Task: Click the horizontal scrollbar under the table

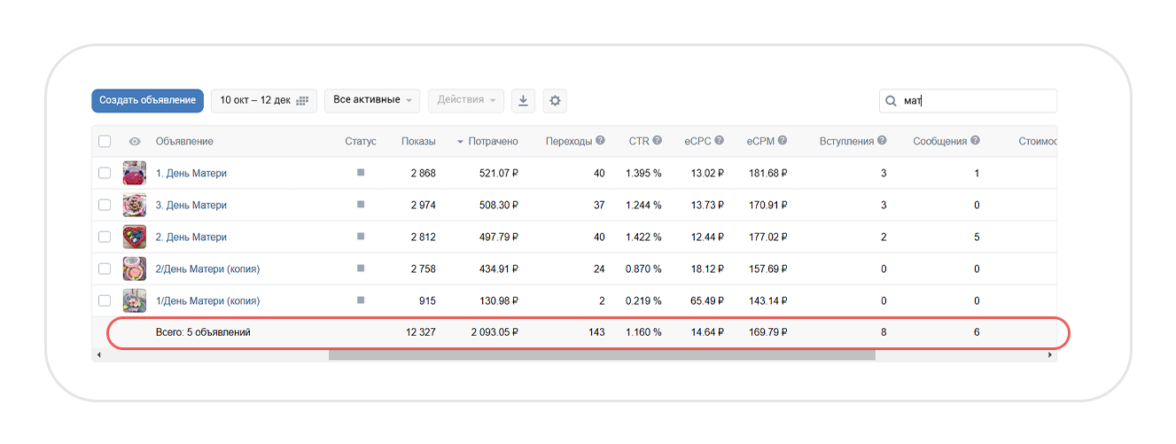Action: click(600, 355)
